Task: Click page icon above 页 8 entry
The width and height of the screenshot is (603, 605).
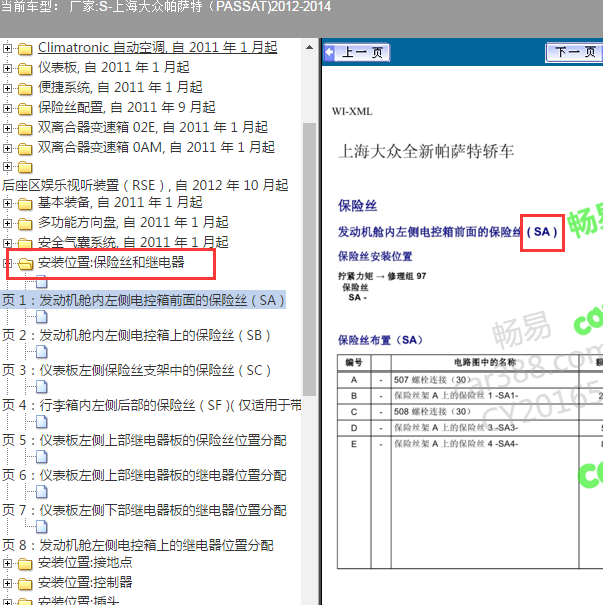Action: tap(42, 527)
